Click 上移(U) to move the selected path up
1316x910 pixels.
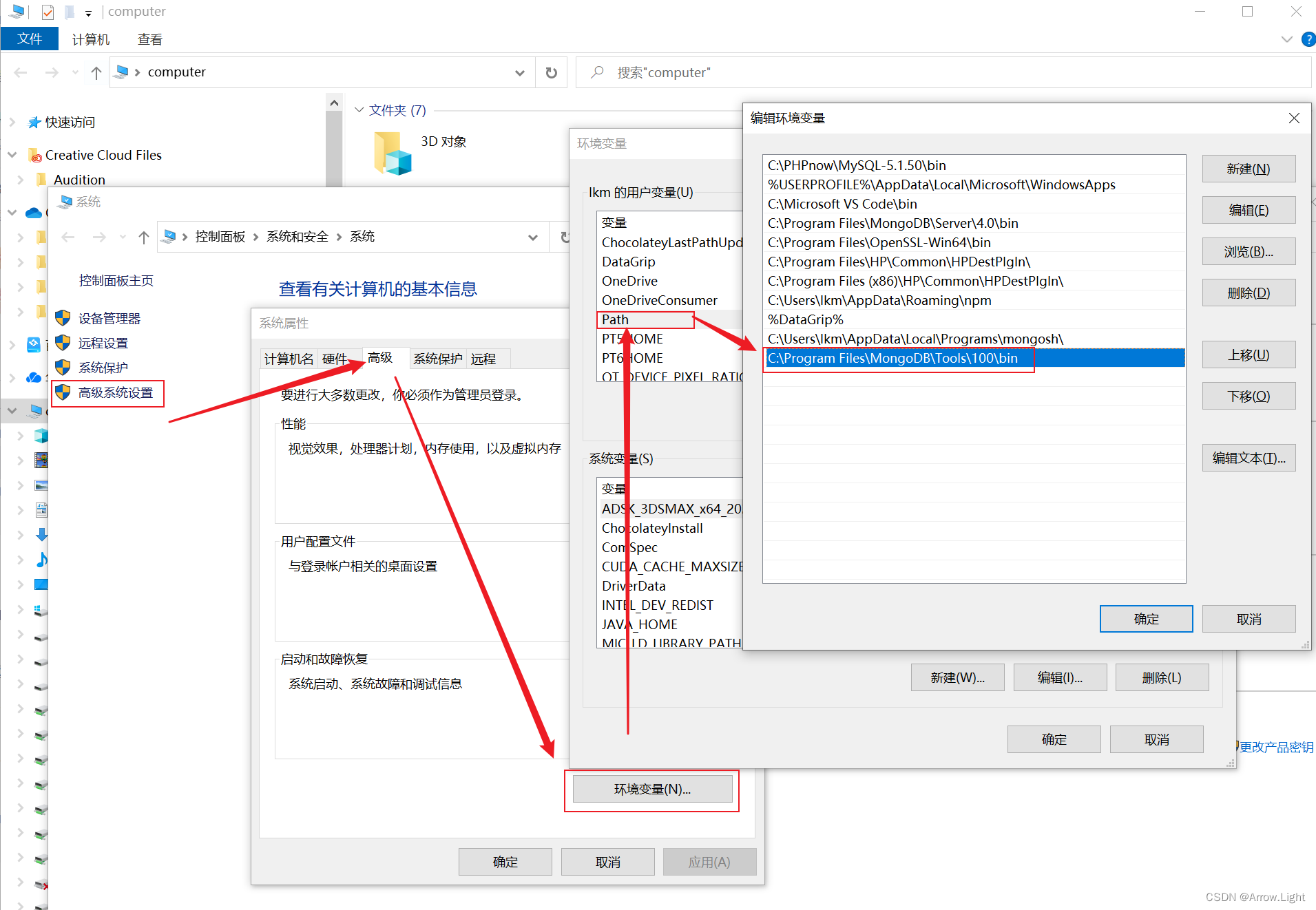[1248, 354]
